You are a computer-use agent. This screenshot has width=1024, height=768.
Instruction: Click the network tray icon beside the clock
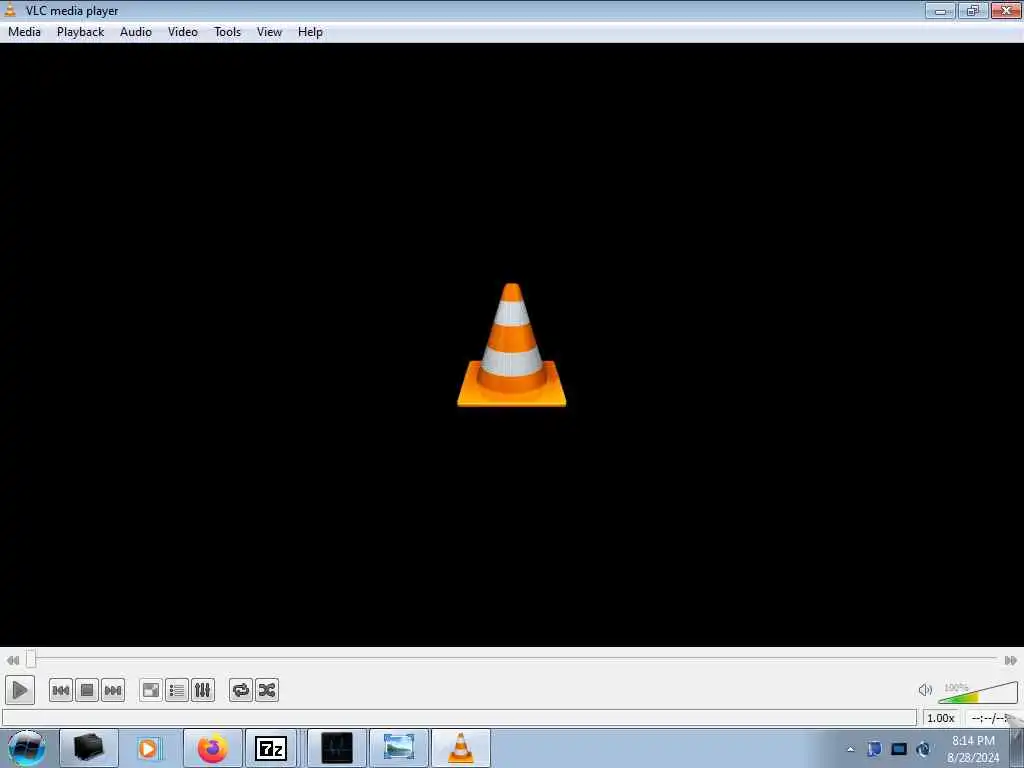923,749
